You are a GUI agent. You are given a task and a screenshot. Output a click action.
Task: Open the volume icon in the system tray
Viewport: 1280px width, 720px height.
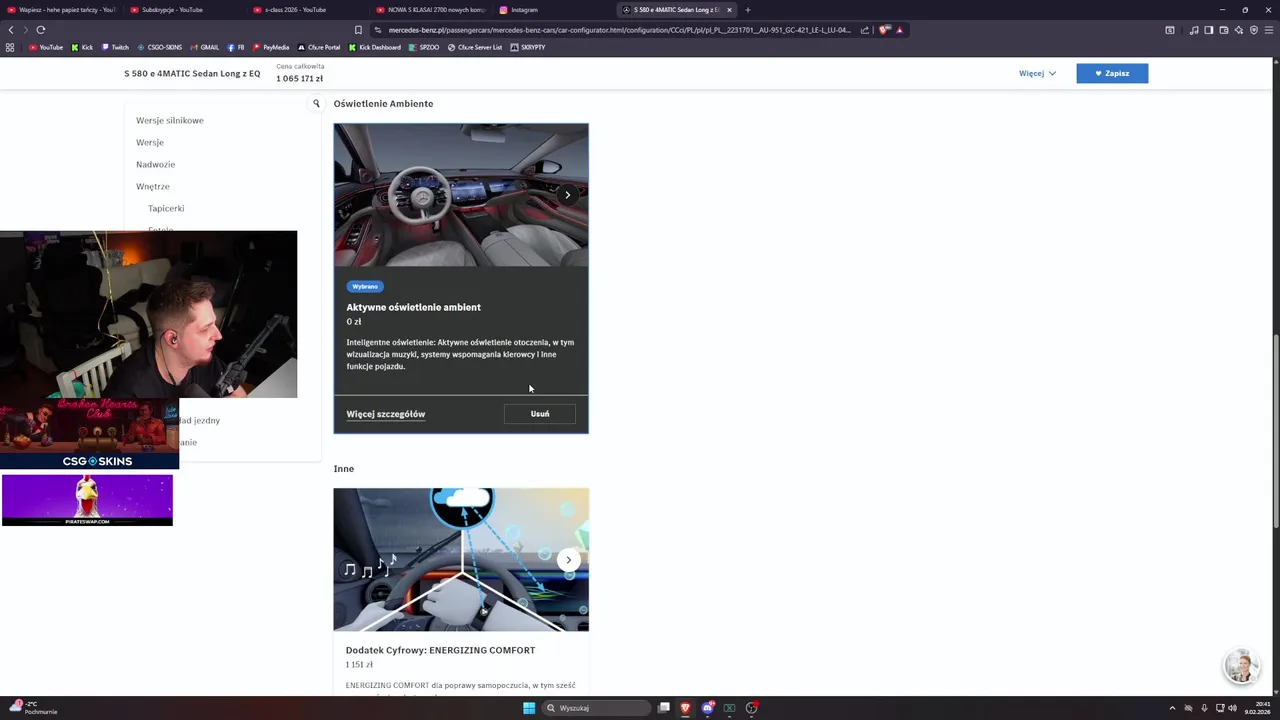1233,708
